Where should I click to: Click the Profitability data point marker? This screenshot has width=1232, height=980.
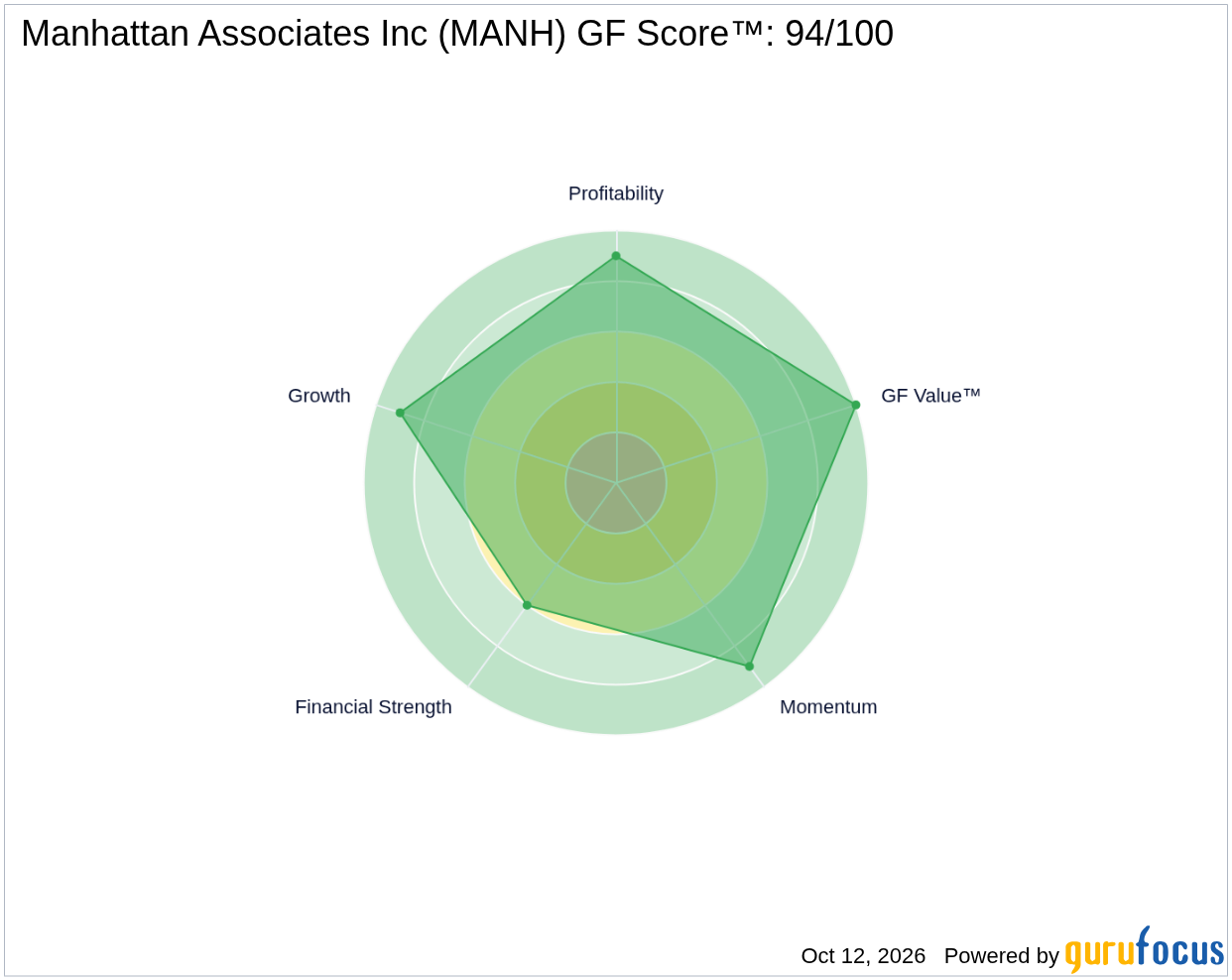(x=616, y=256)
